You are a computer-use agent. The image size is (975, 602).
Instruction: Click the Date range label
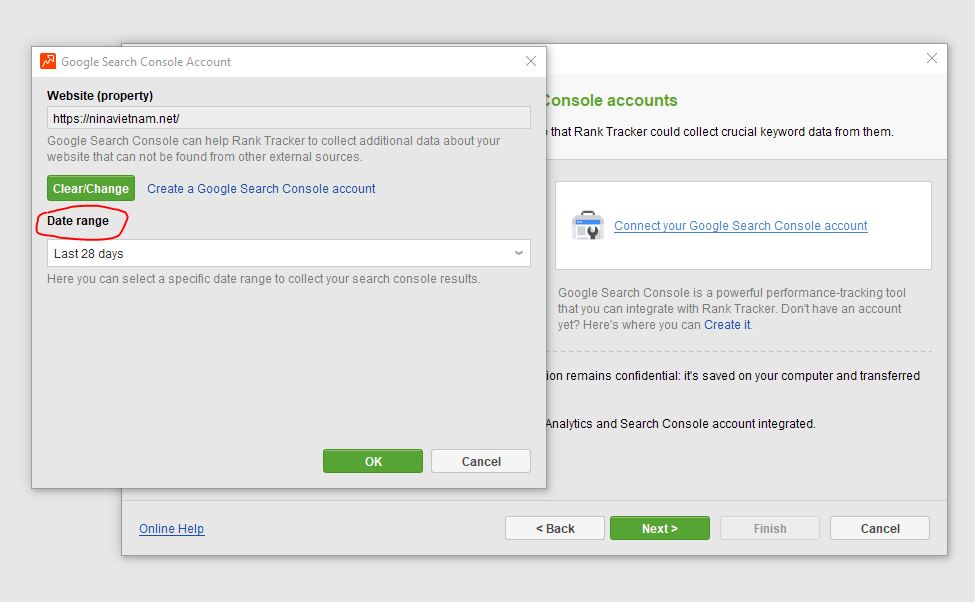(78, 221)
